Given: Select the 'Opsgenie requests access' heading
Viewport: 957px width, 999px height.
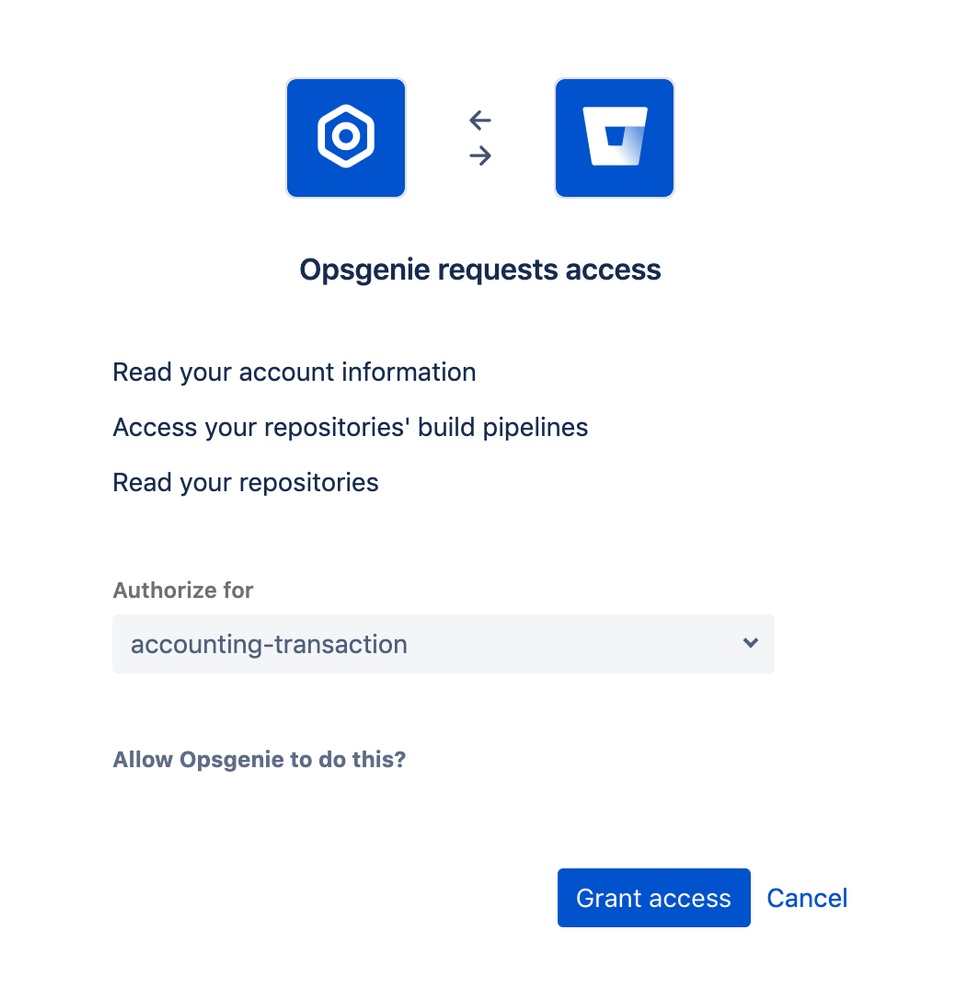Looking at the screenshot, I should coord(480,270).
